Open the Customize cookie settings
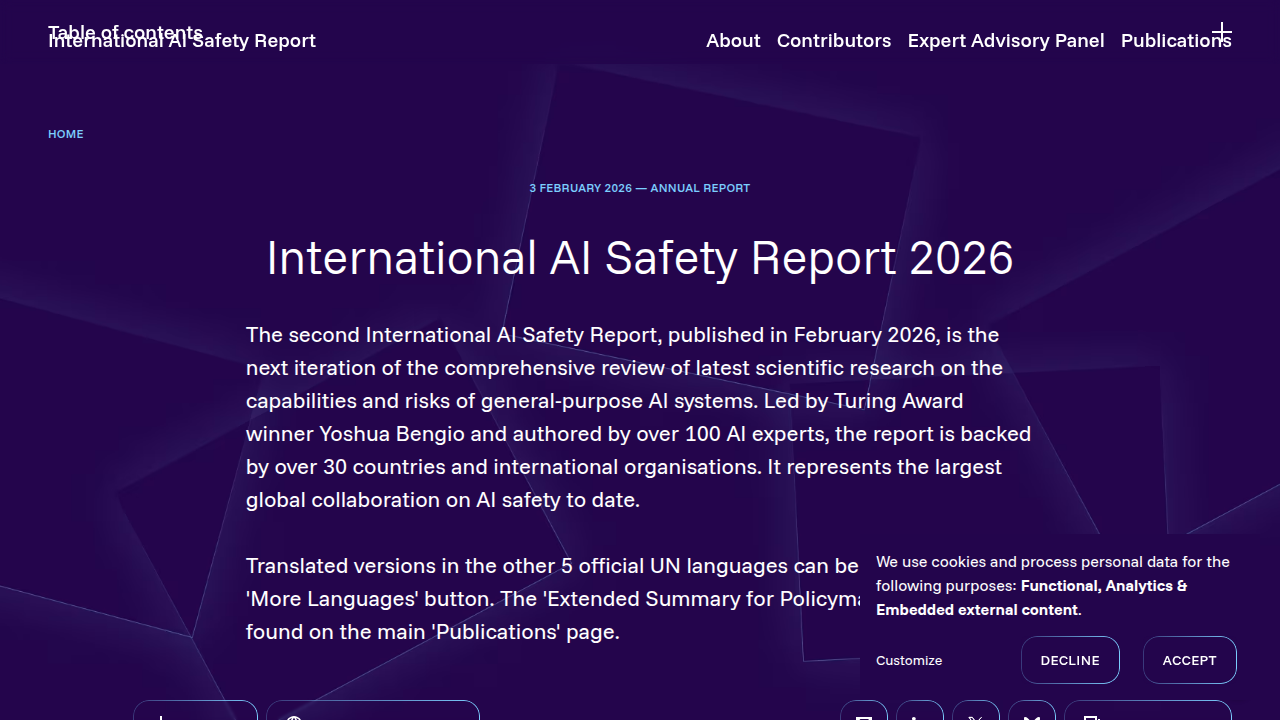This screenshot has width=1280, height=720. 909,660
